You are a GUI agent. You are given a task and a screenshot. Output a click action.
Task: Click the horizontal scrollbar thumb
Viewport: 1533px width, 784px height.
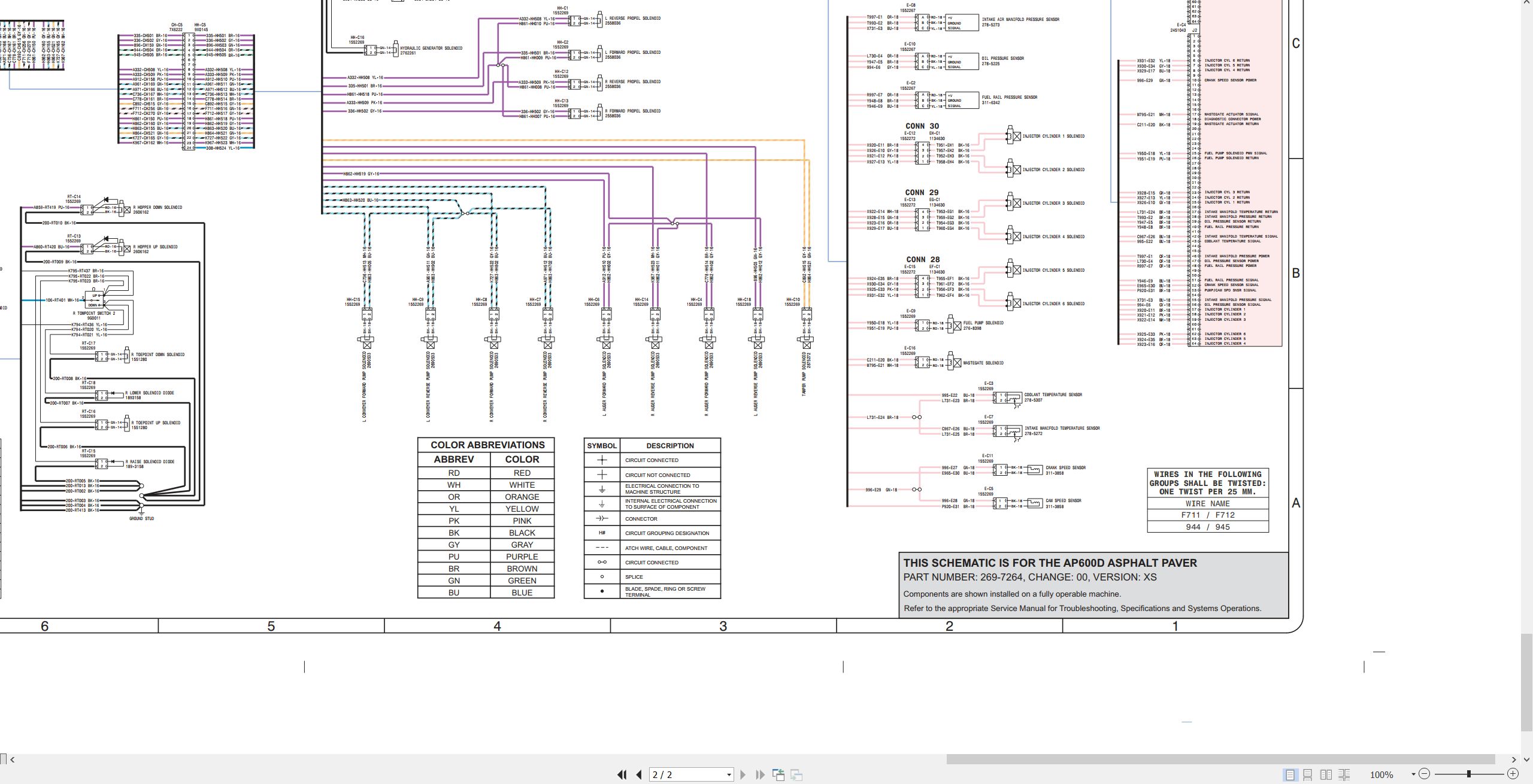1222,759
